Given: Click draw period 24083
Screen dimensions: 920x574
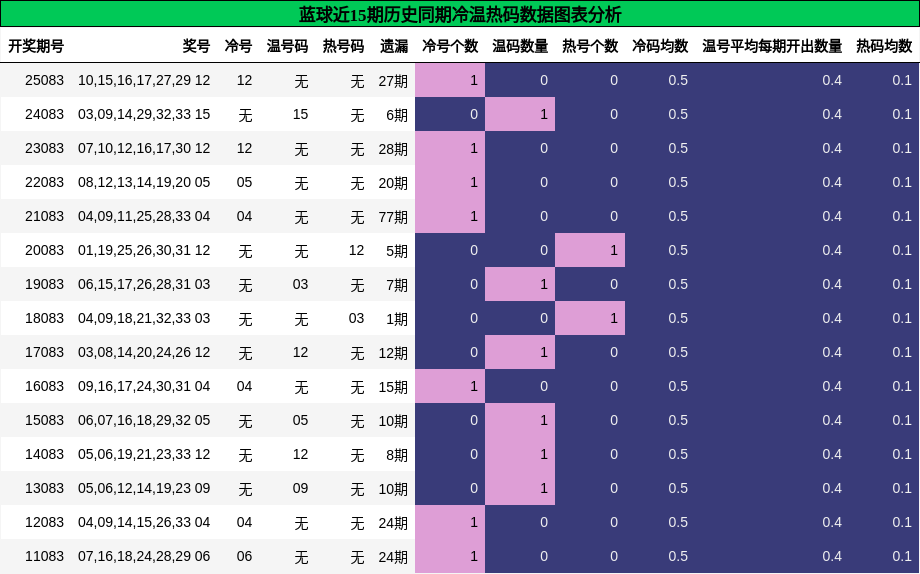Looking at the screenshot, I should [44, 114].
